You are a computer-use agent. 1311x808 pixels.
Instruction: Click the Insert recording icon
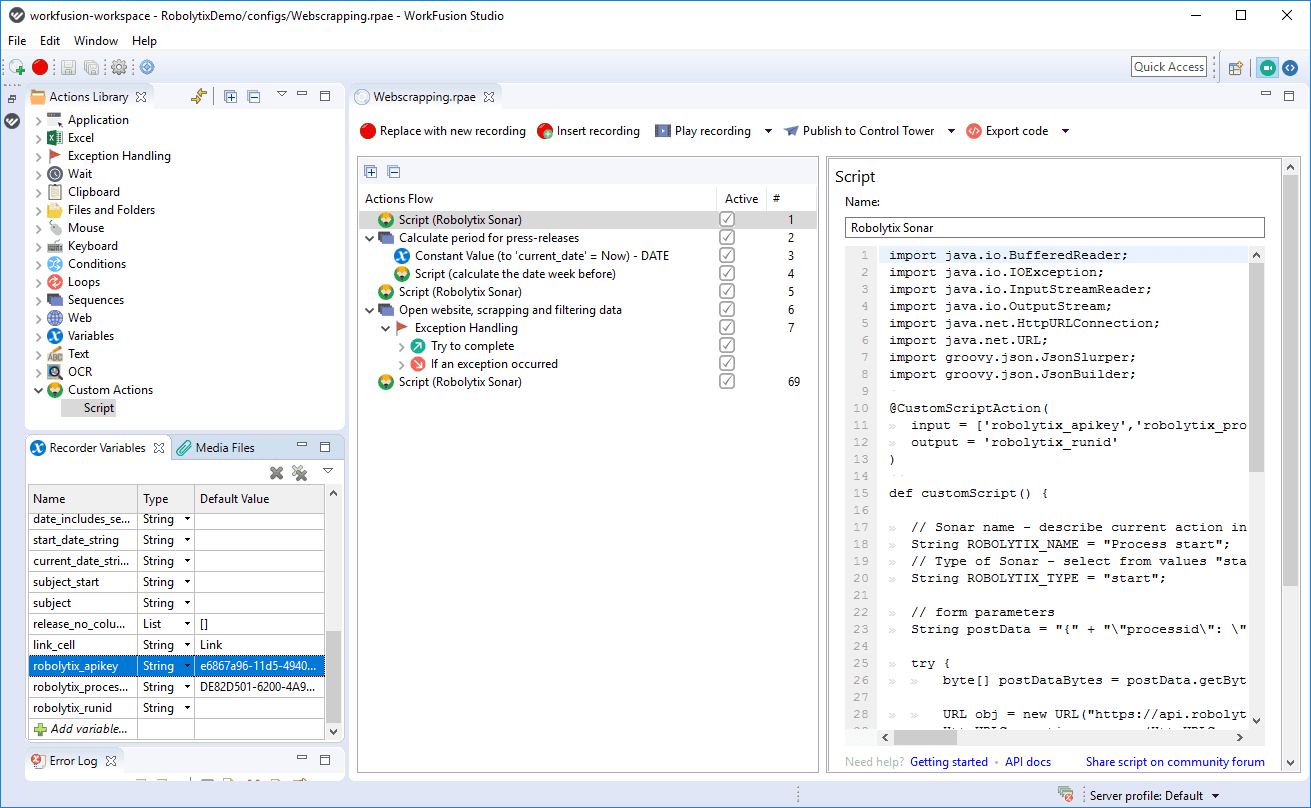tap(545, 131)
